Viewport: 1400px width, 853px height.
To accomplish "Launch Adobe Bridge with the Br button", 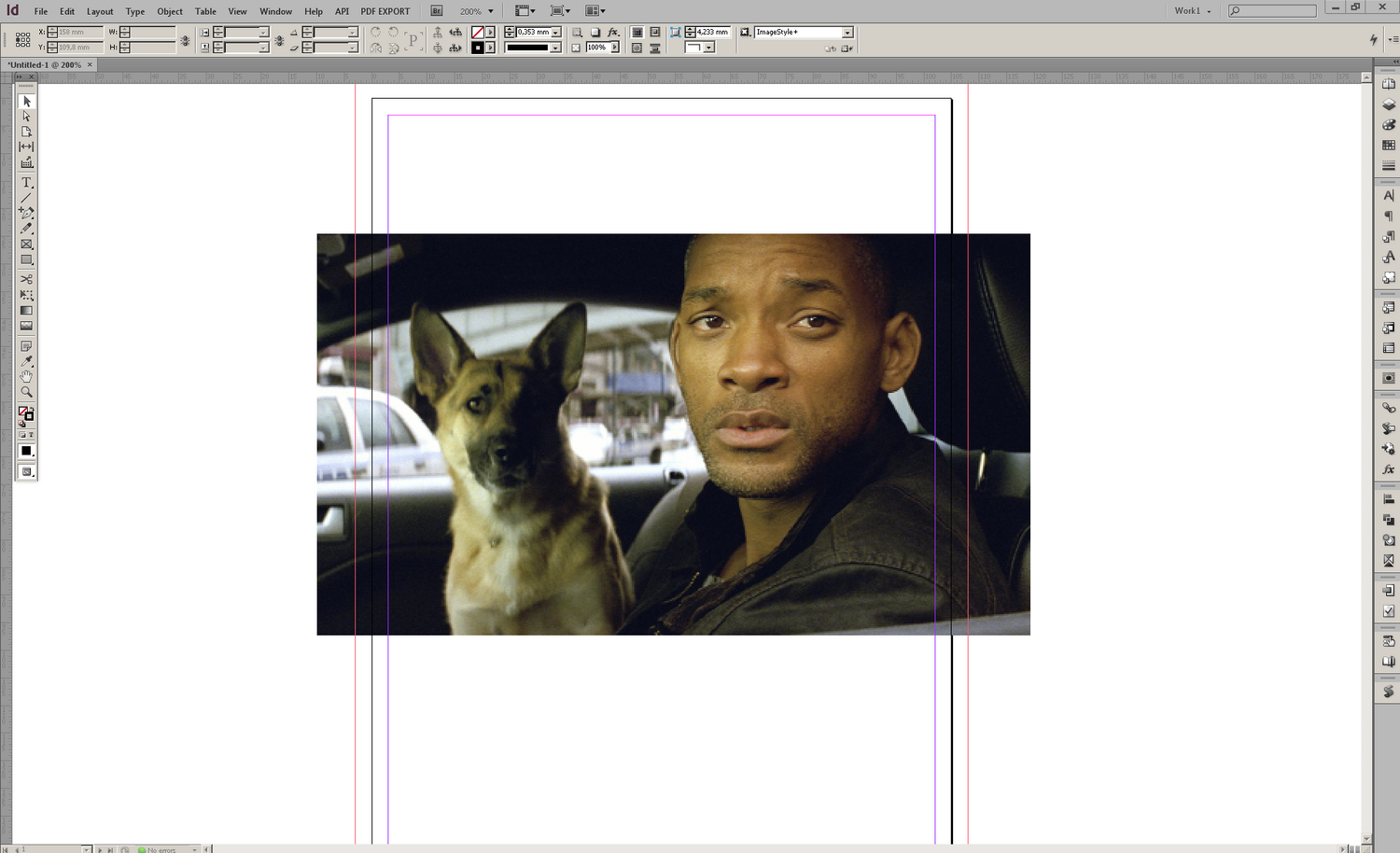I will (437, 11).
